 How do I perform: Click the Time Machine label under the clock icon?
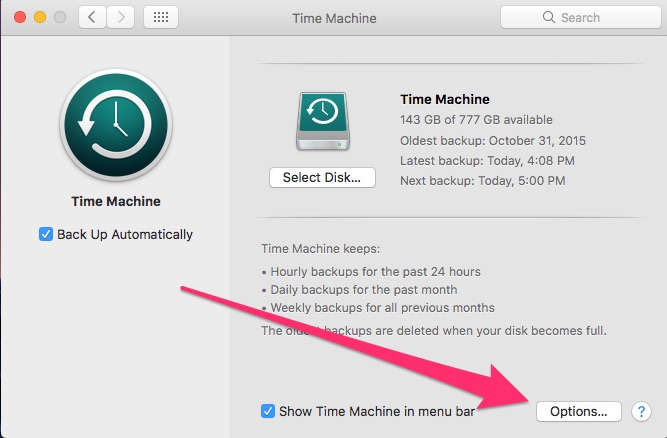[x=116, y=201]
